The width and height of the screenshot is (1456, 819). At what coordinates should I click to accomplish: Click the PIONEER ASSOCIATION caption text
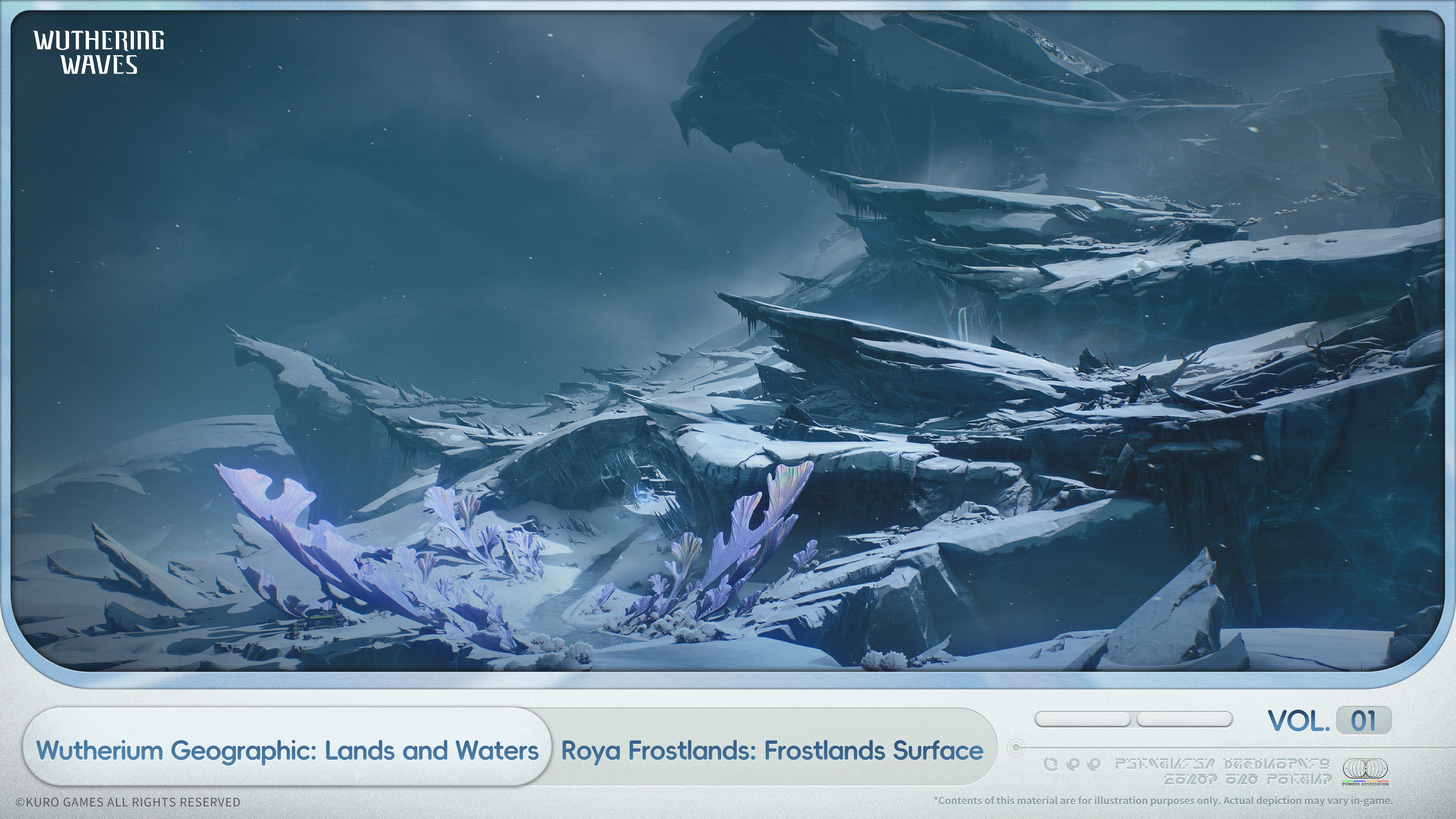point(1365,784)
